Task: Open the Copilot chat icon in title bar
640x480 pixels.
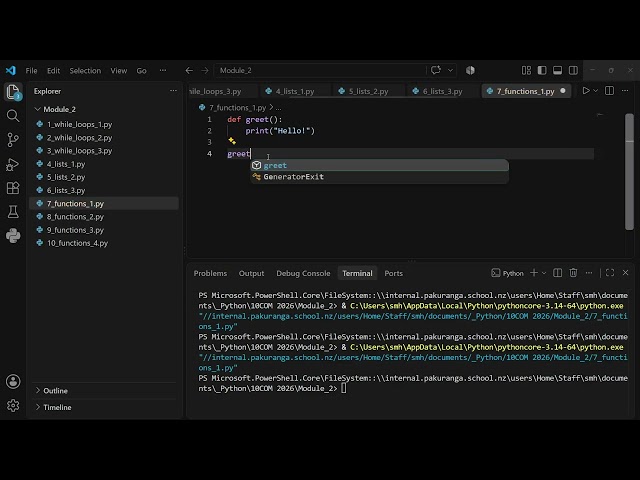Action: click(x=436, y=70)
